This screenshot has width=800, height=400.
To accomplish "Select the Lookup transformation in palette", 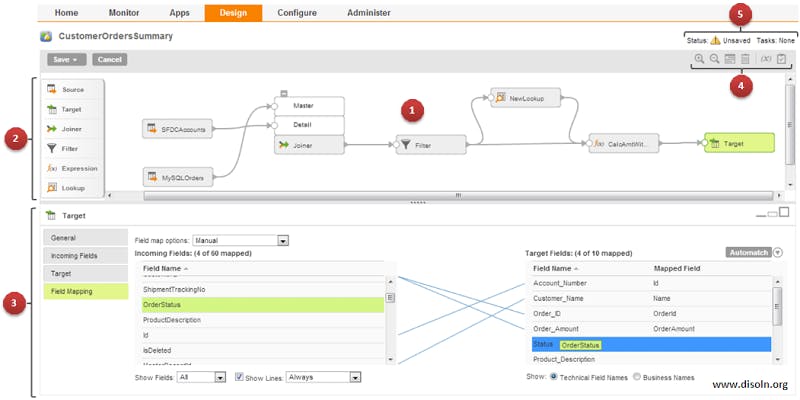I will 73,188.
